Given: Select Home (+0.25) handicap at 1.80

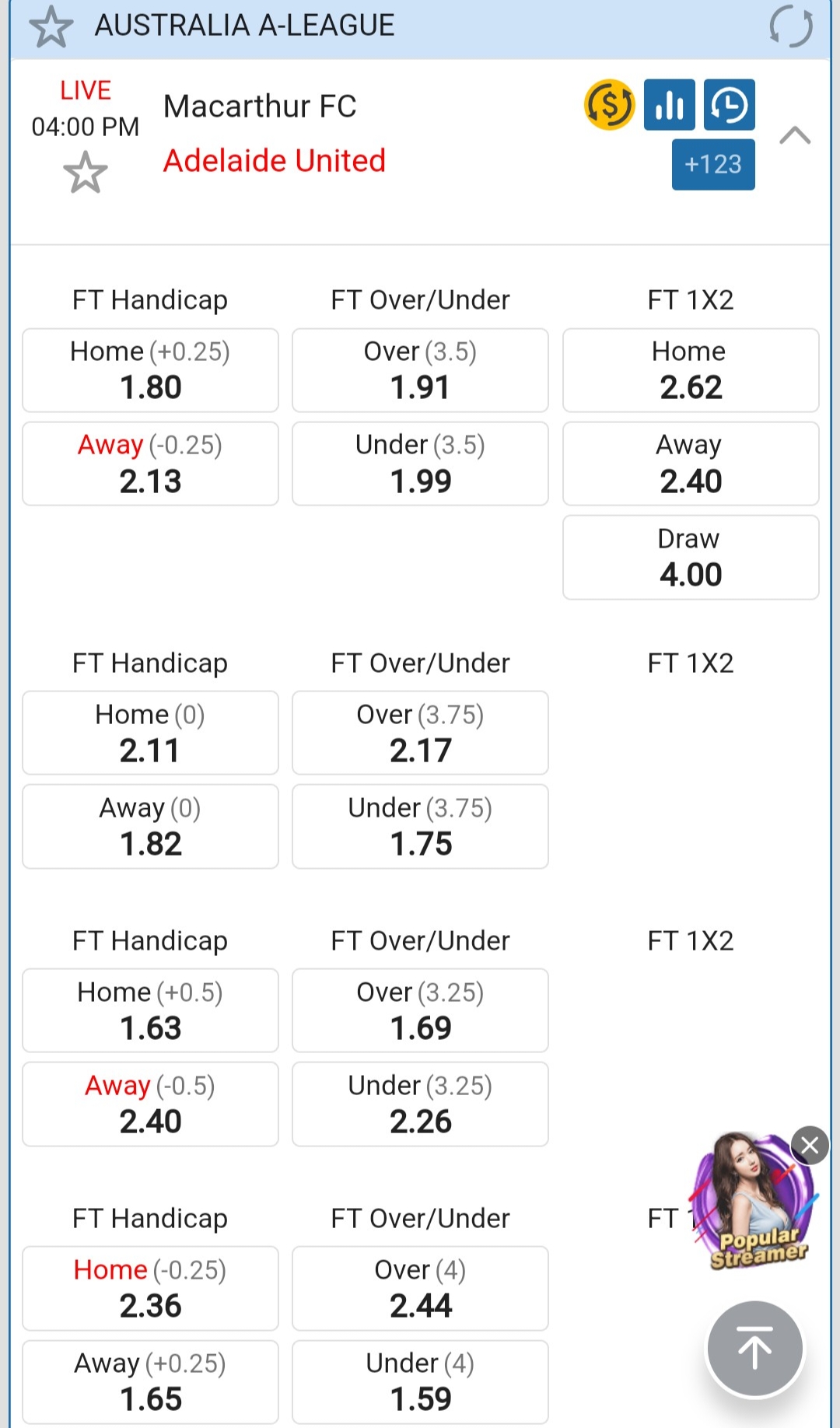Looking at the screenshot, I should pyautogui.click(x=150, y=370).
